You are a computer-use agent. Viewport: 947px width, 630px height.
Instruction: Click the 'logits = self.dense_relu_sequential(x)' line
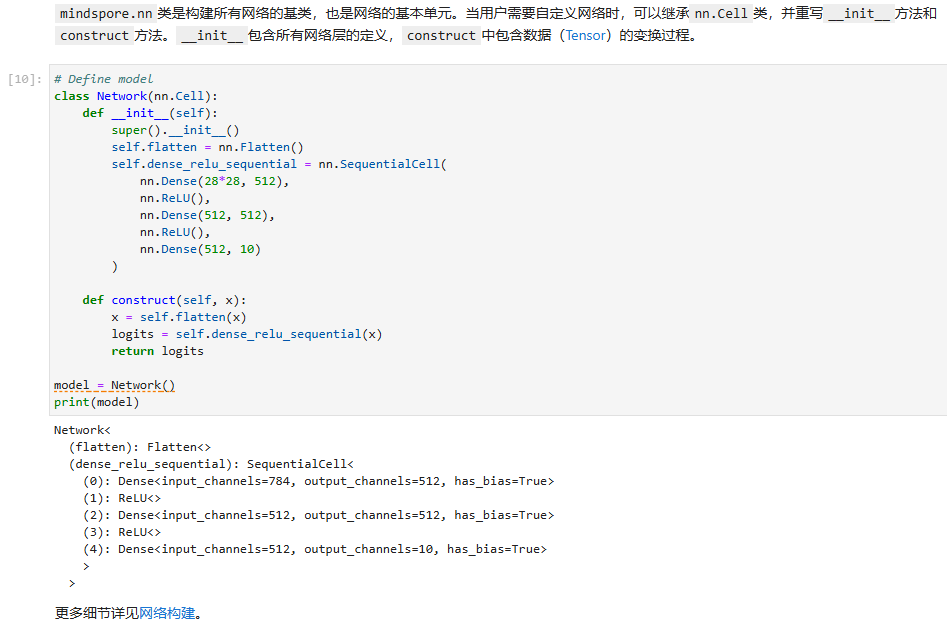[x=246, y=334]
